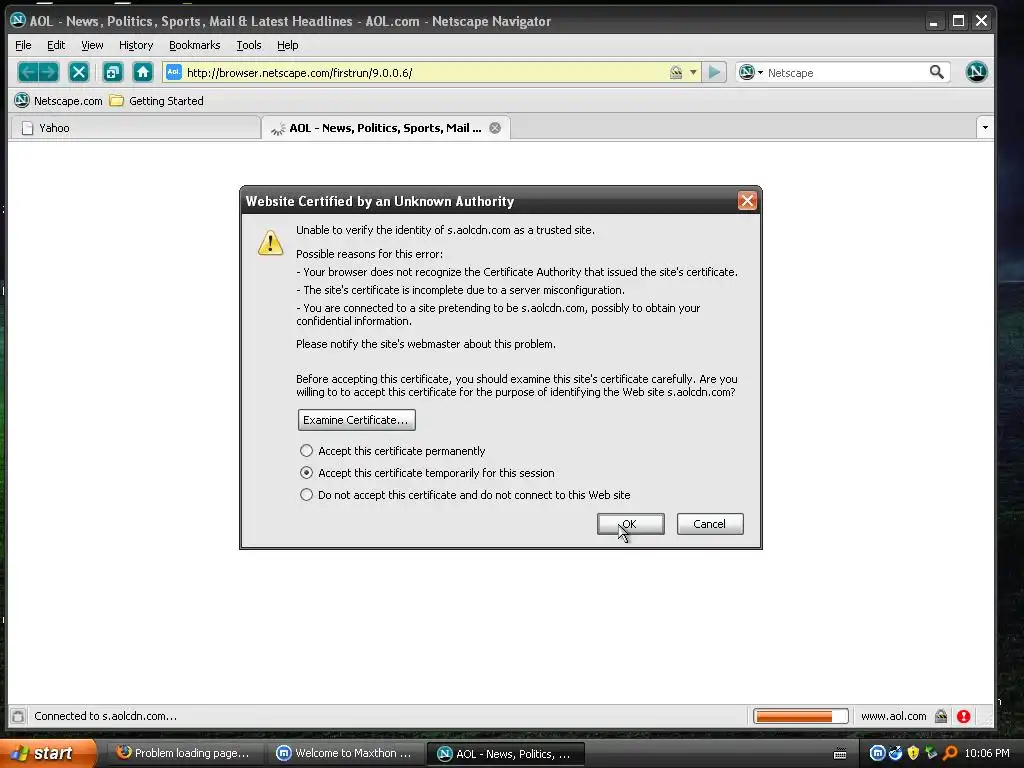Open the search engine selector dropdown arrow
The height and width of the screenshot is (768, 1024).
[x=760, y=72]
